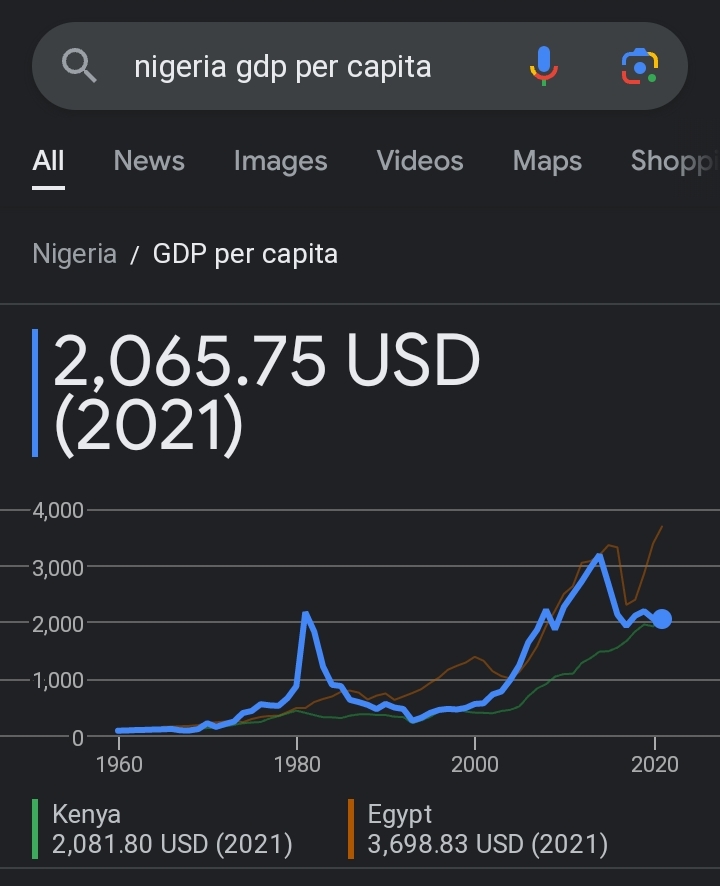Click the 1981 peak on Nigeria's line
Viewport: 720px width, 886px height.
pyautogui.click(x=306, y=614)
